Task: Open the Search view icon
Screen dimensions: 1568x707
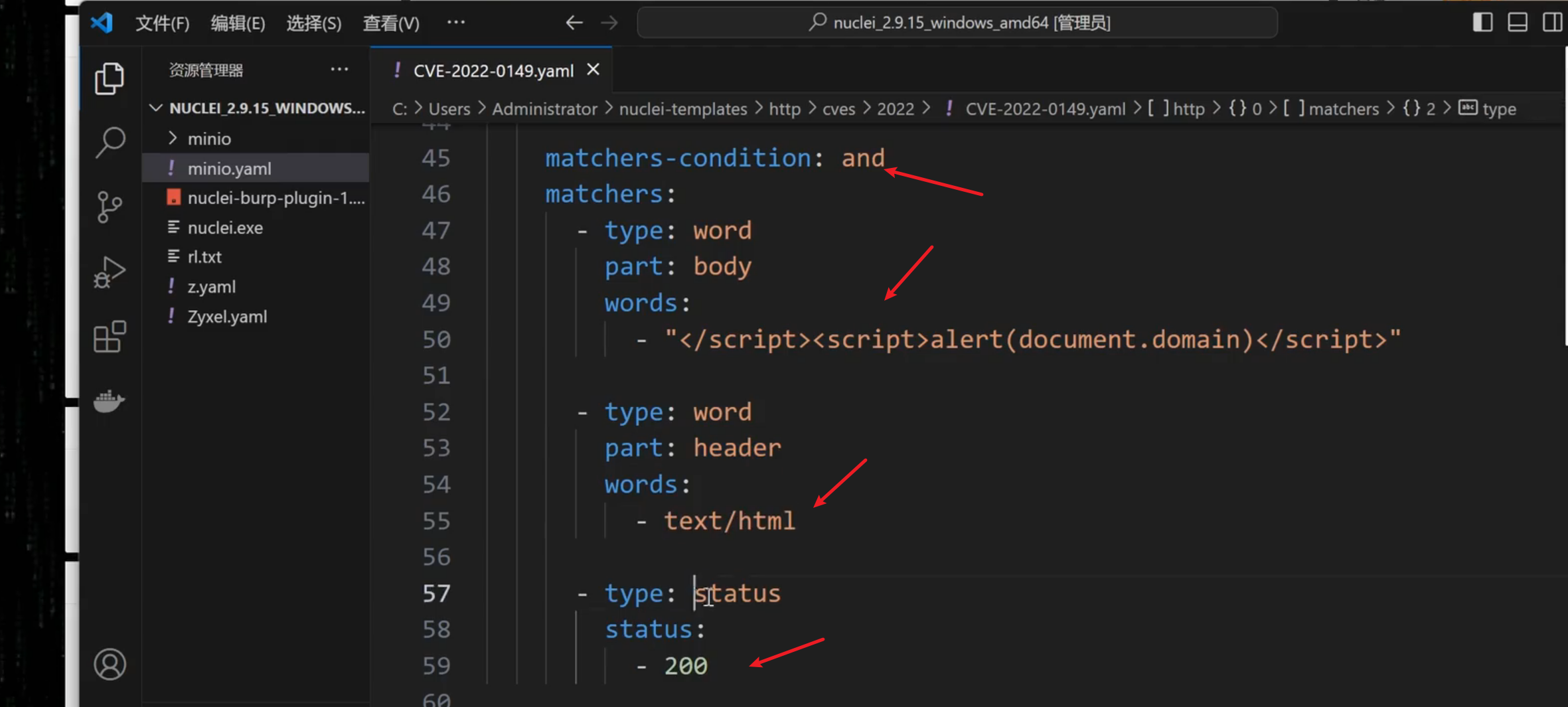Action: [x=110, y=142]
